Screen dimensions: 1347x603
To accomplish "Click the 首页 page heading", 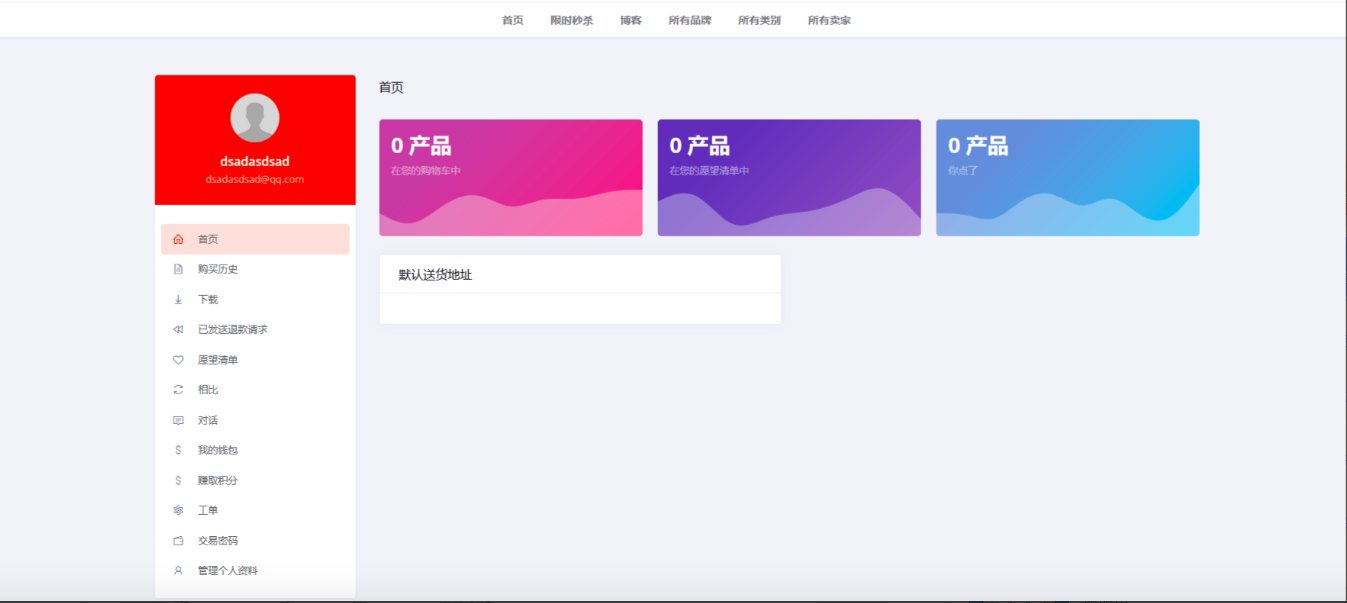I will [x=391, y=88].
